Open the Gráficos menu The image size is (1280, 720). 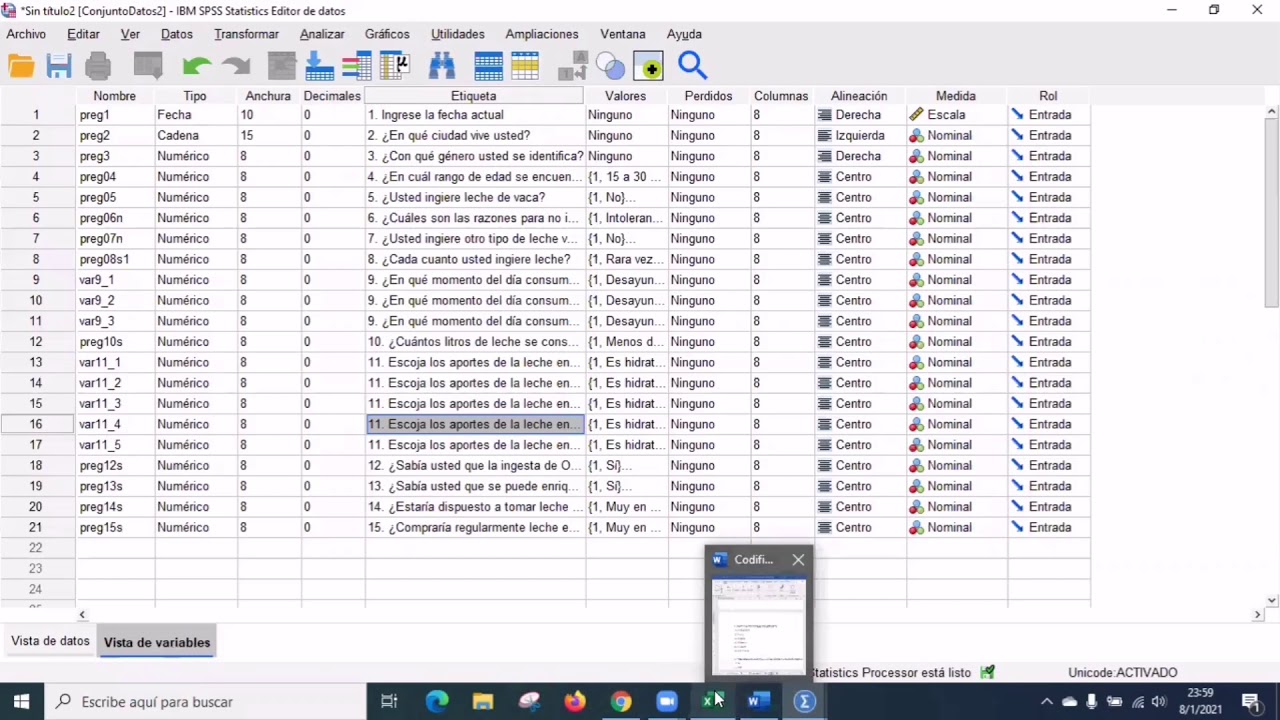click(387, 34)
